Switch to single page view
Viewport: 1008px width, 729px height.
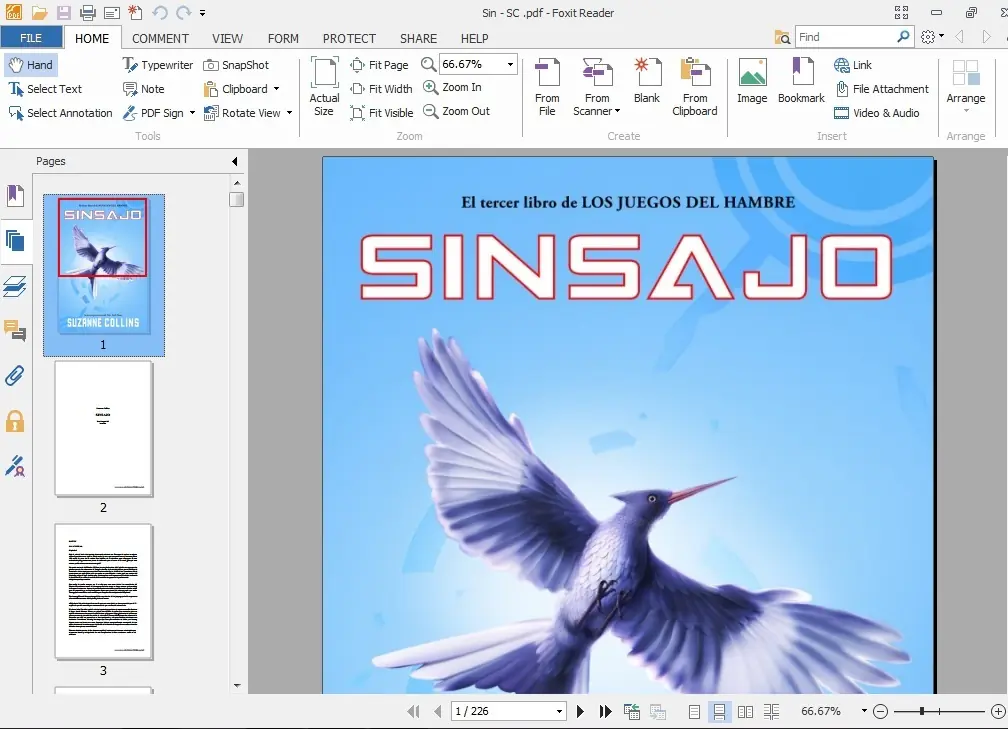[694, 712]
